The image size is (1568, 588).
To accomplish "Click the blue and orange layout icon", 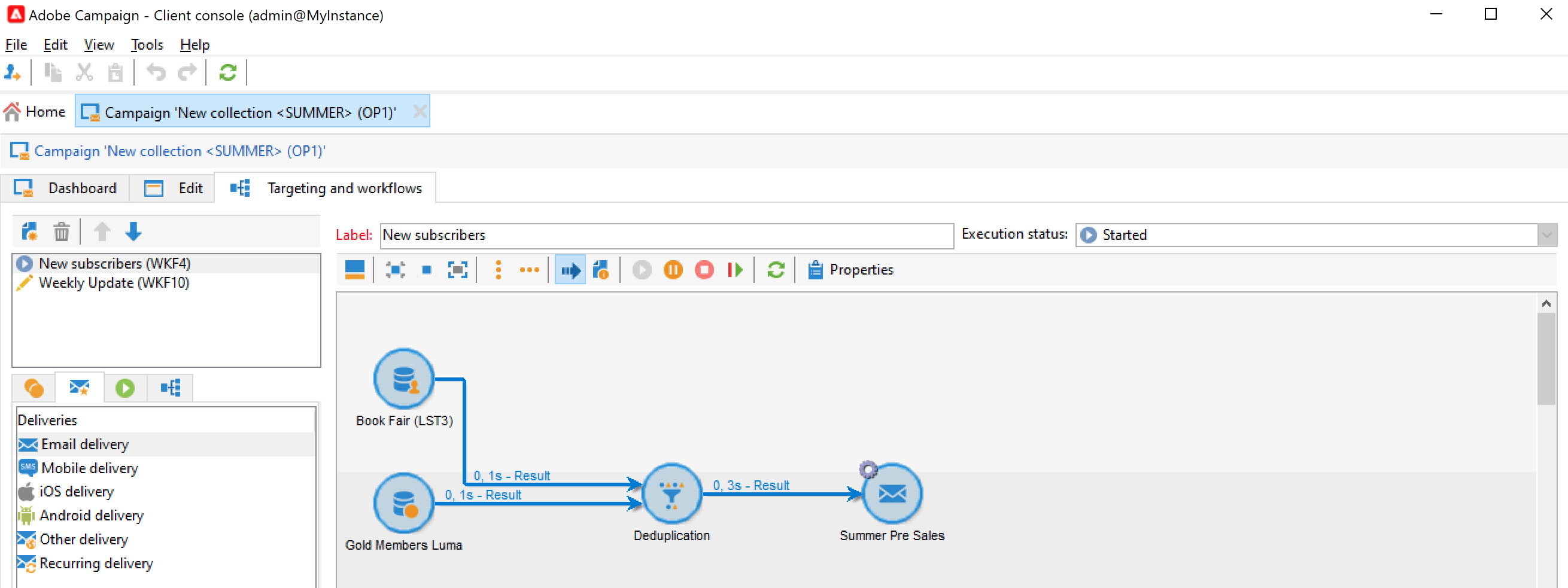I will click(355, 270).
